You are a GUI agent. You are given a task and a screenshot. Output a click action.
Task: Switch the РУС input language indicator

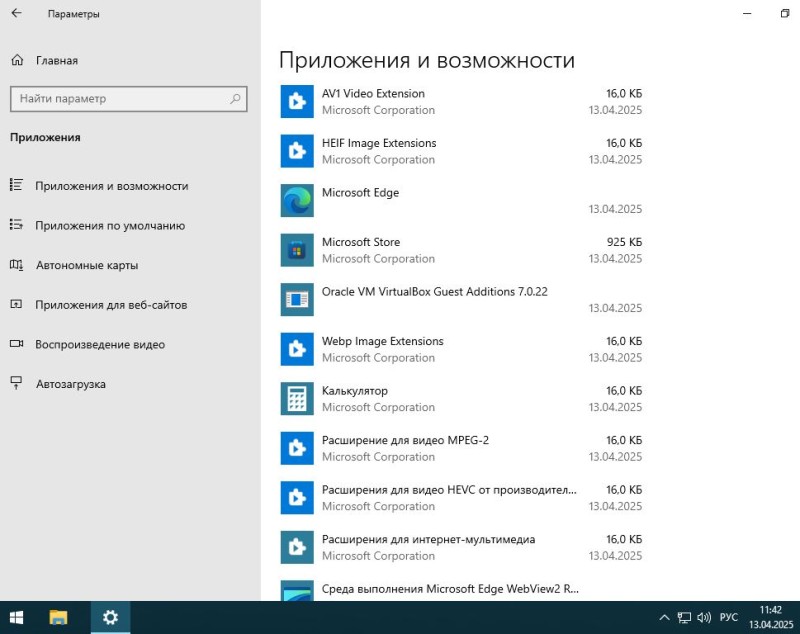tap(729, 617)
